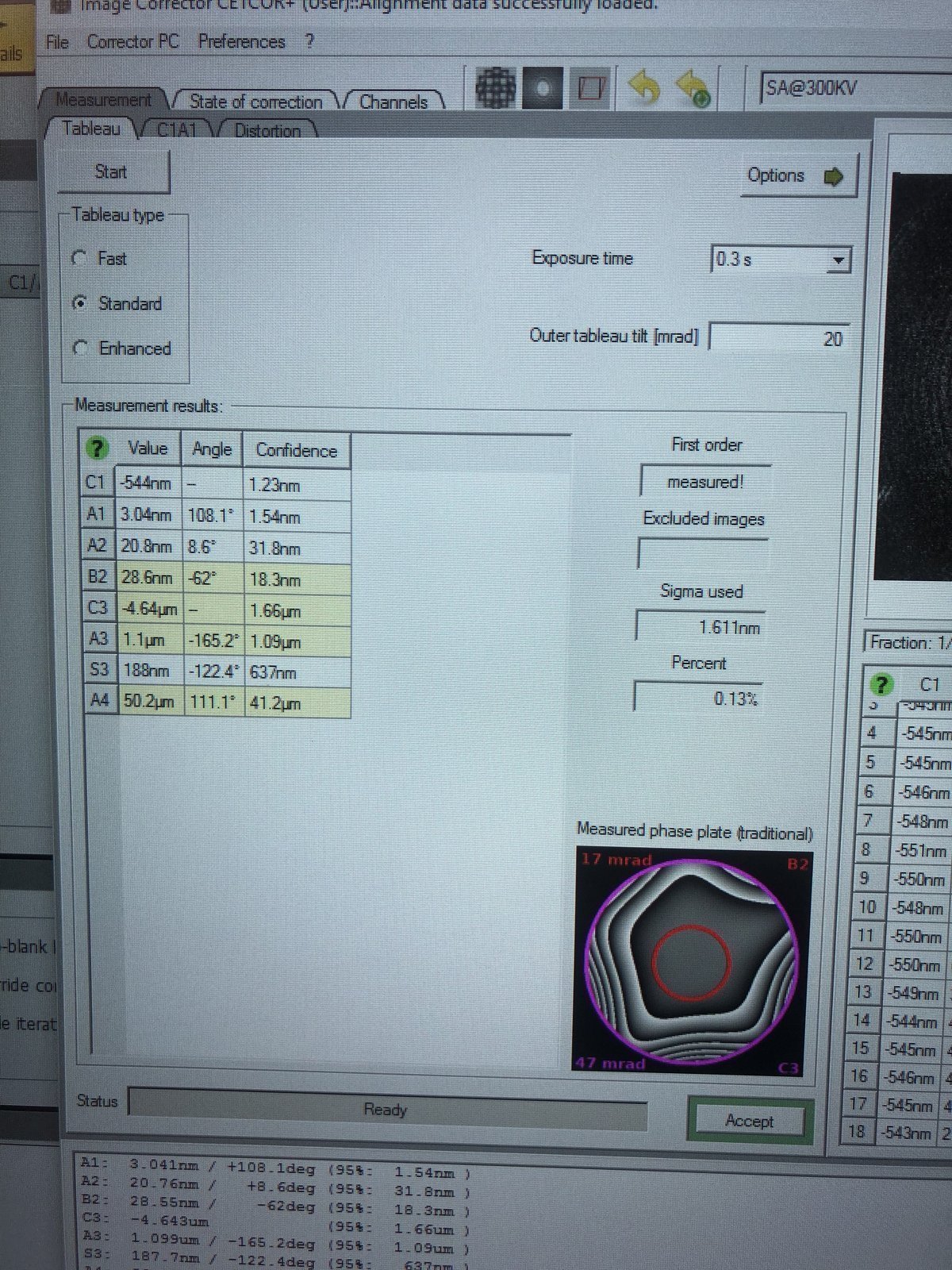
Task: Click the A4 angle 111.1° cell
Action: click(x=213, y=702)
